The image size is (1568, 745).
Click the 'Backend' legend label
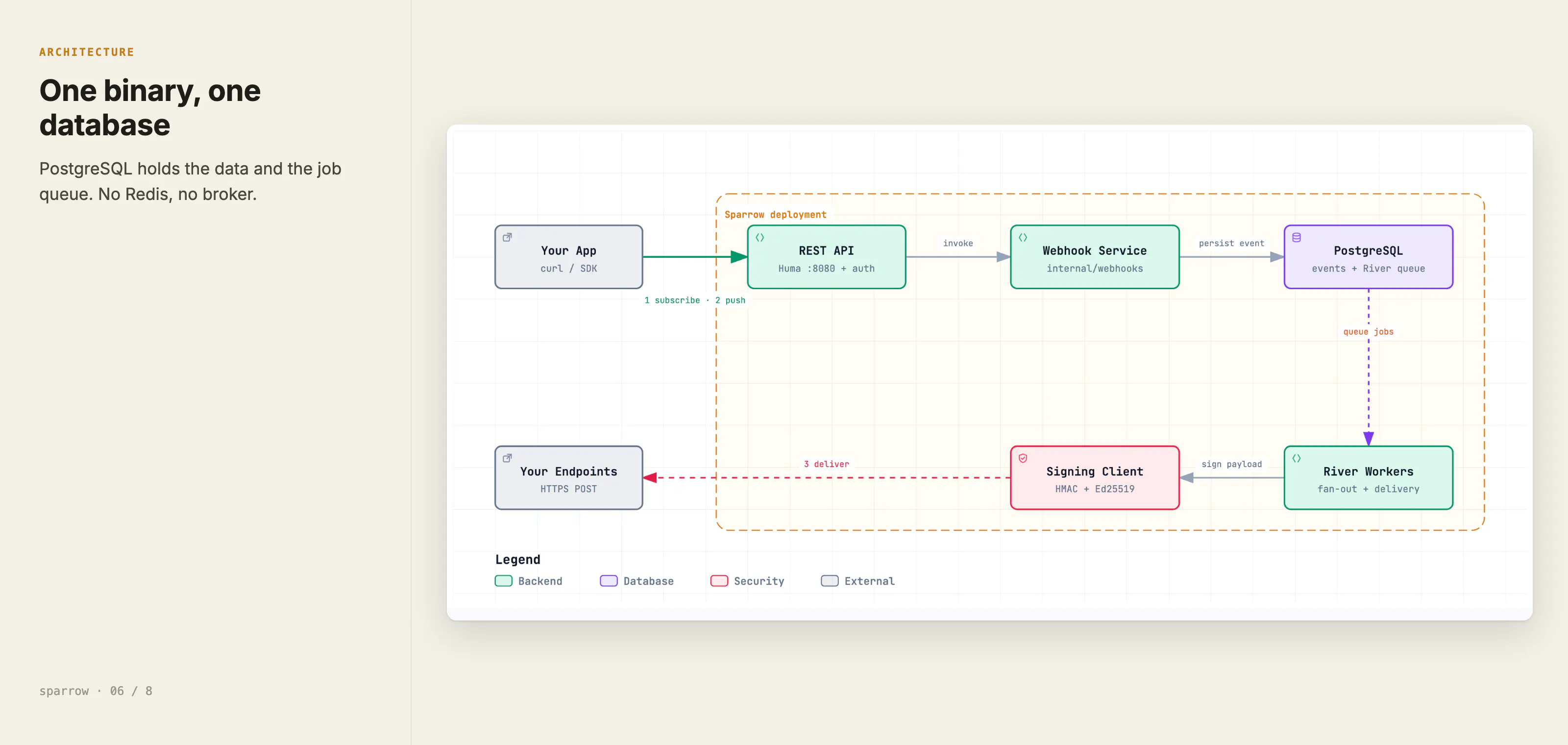click(x=540, y=581)
